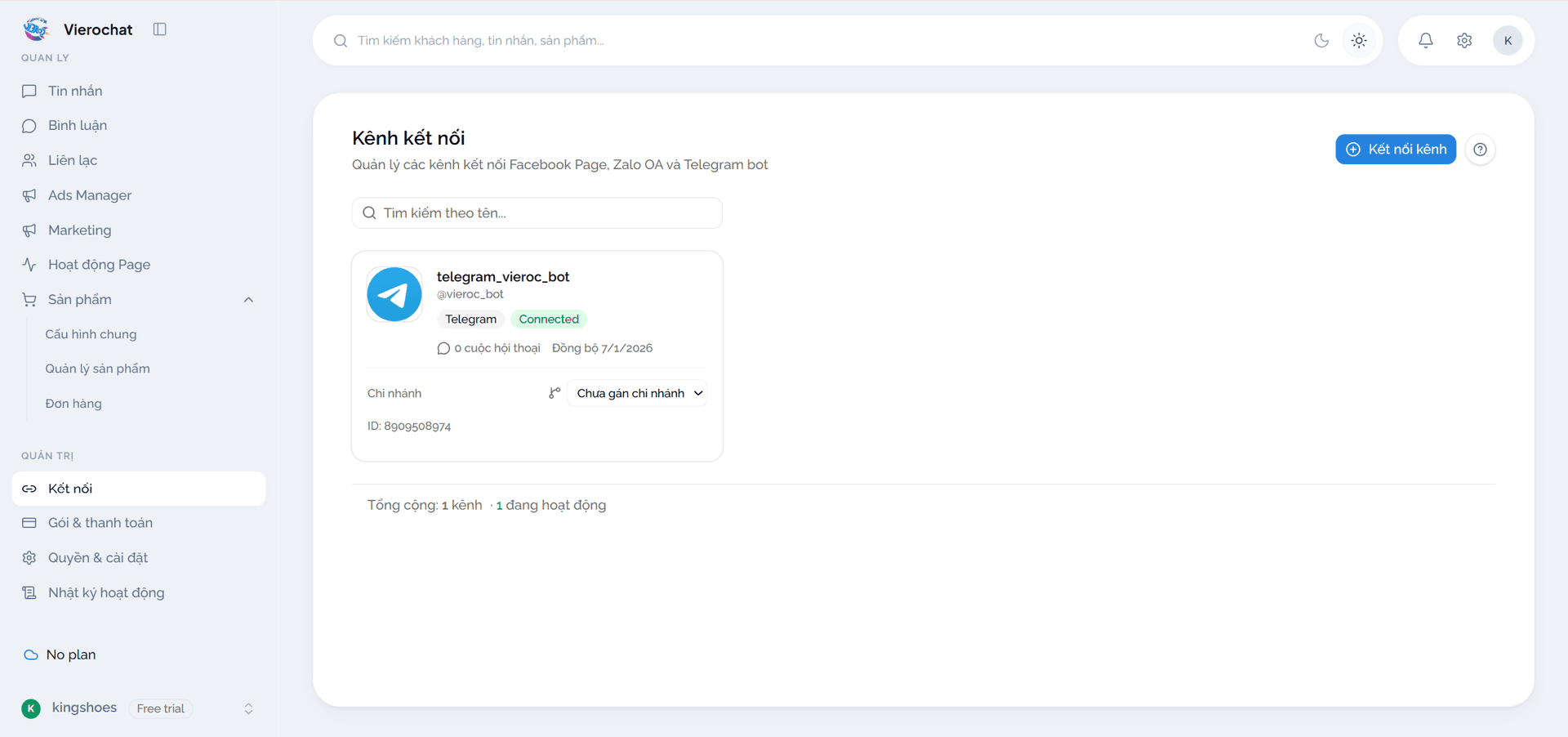Click the Đồng bộ 7/1/2026 text
The image size is (1568, 737).
(603, 348)
